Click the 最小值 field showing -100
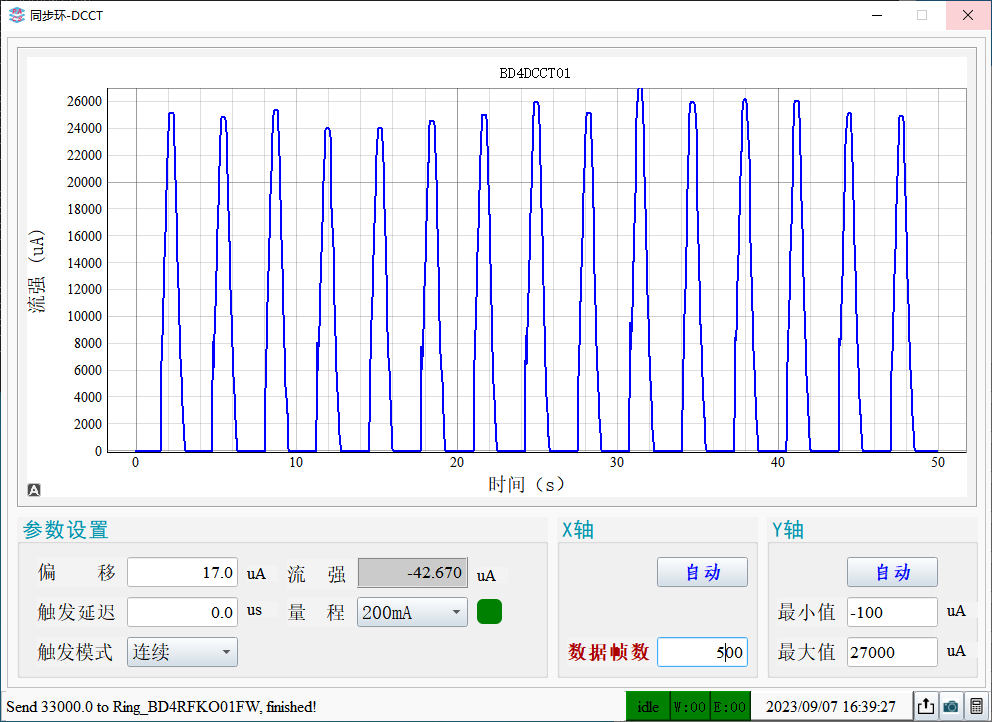992x722 pixels. [x=892, y=612]
